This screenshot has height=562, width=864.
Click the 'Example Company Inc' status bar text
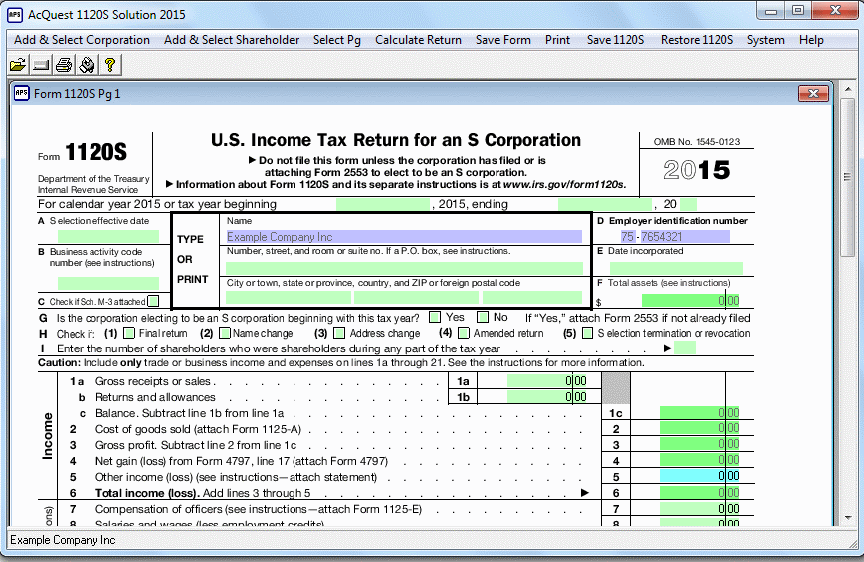(63, 540)
